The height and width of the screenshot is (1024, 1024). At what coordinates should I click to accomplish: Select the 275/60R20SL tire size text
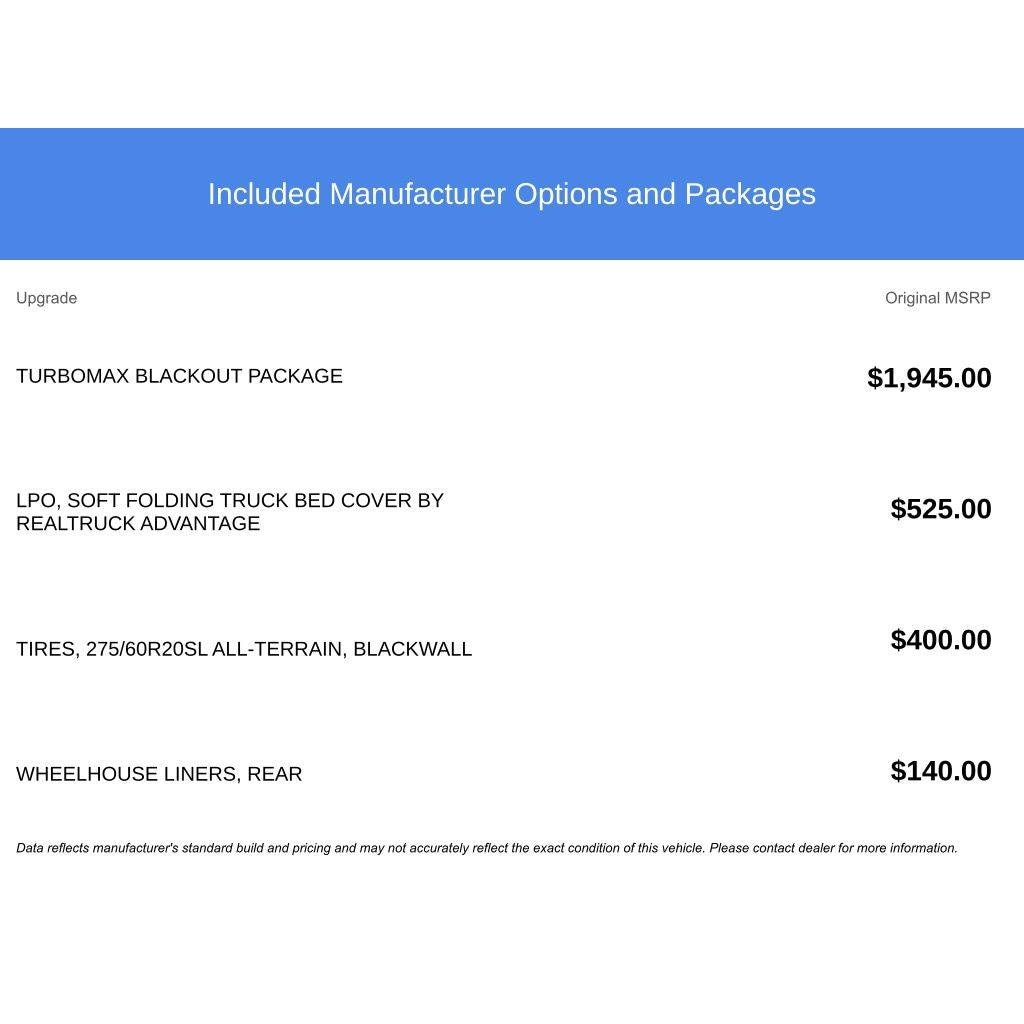click(x=146, y=649)
